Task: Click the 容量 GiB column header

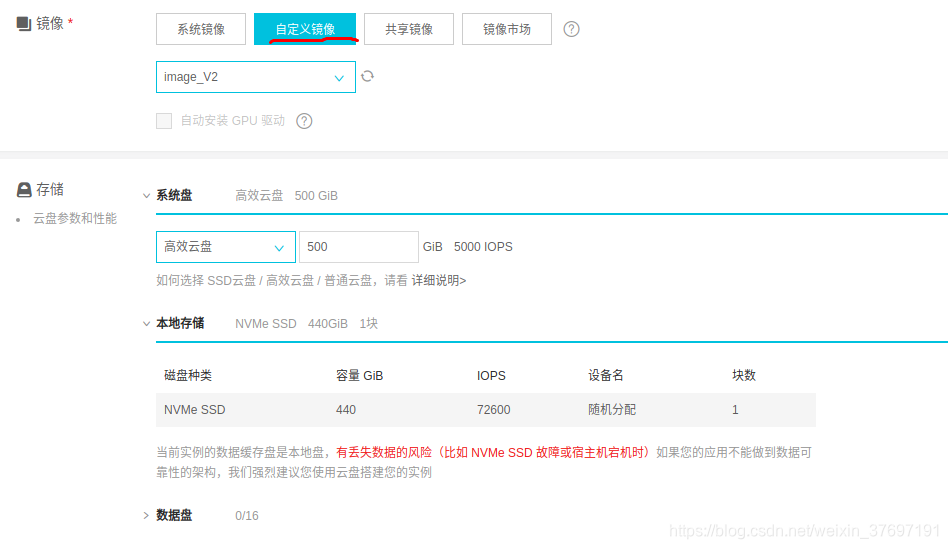Action: click(360, 375)
